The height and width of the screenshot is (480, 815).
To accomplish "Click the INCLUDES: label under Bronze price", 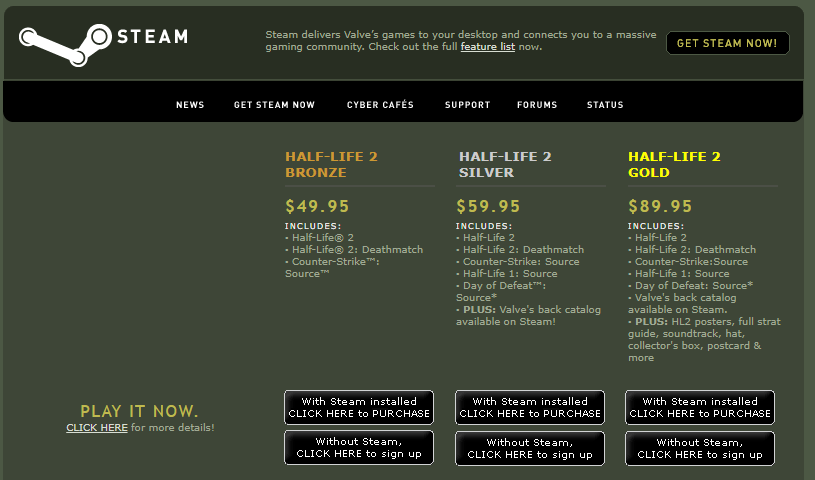I will pyautogui.click(x=313, y=226).
